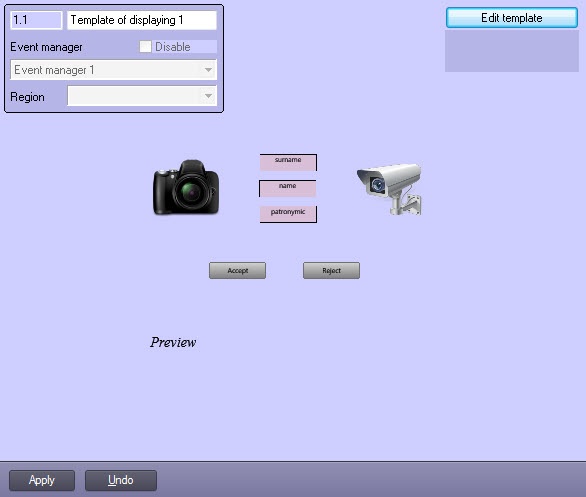This screenshot has width=586, height=497.
Task: Click the white surveillance camera icon
Action: coord(389,189)
